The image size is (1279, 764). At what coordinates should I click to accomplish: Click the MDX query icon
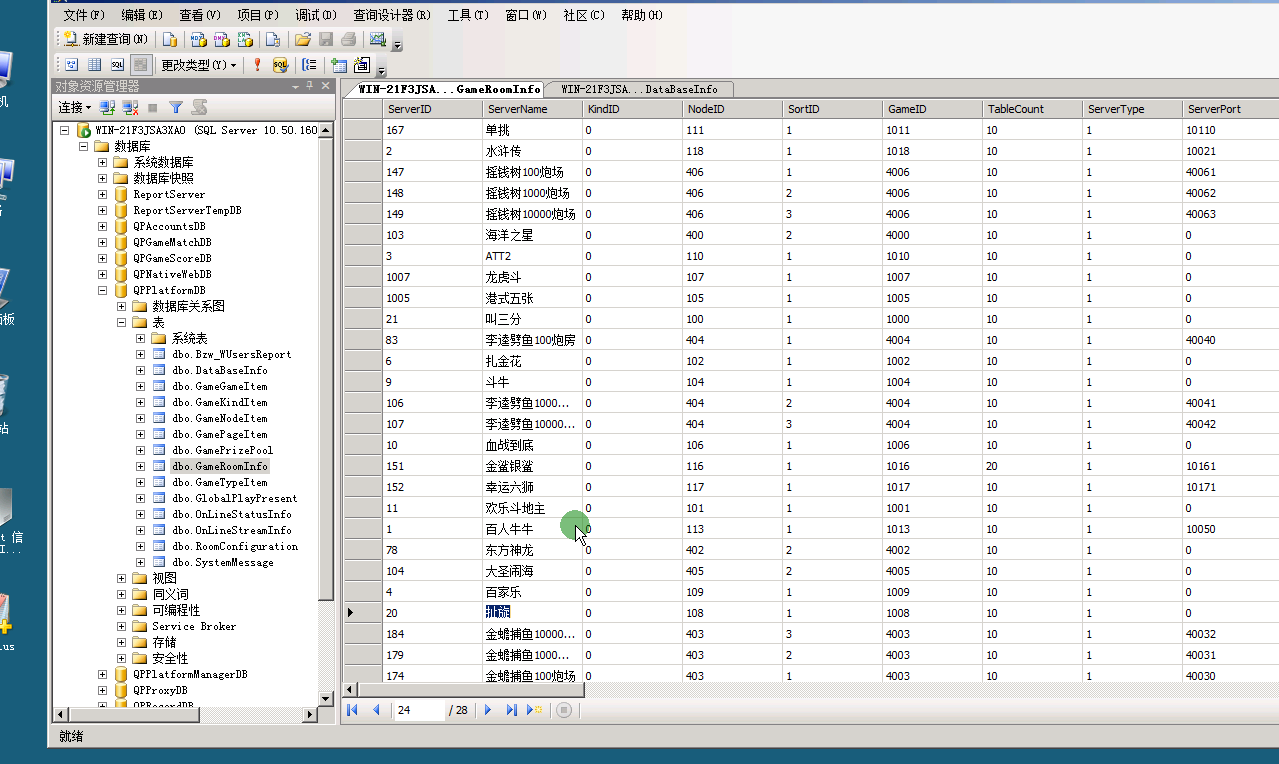pos(198,39)
